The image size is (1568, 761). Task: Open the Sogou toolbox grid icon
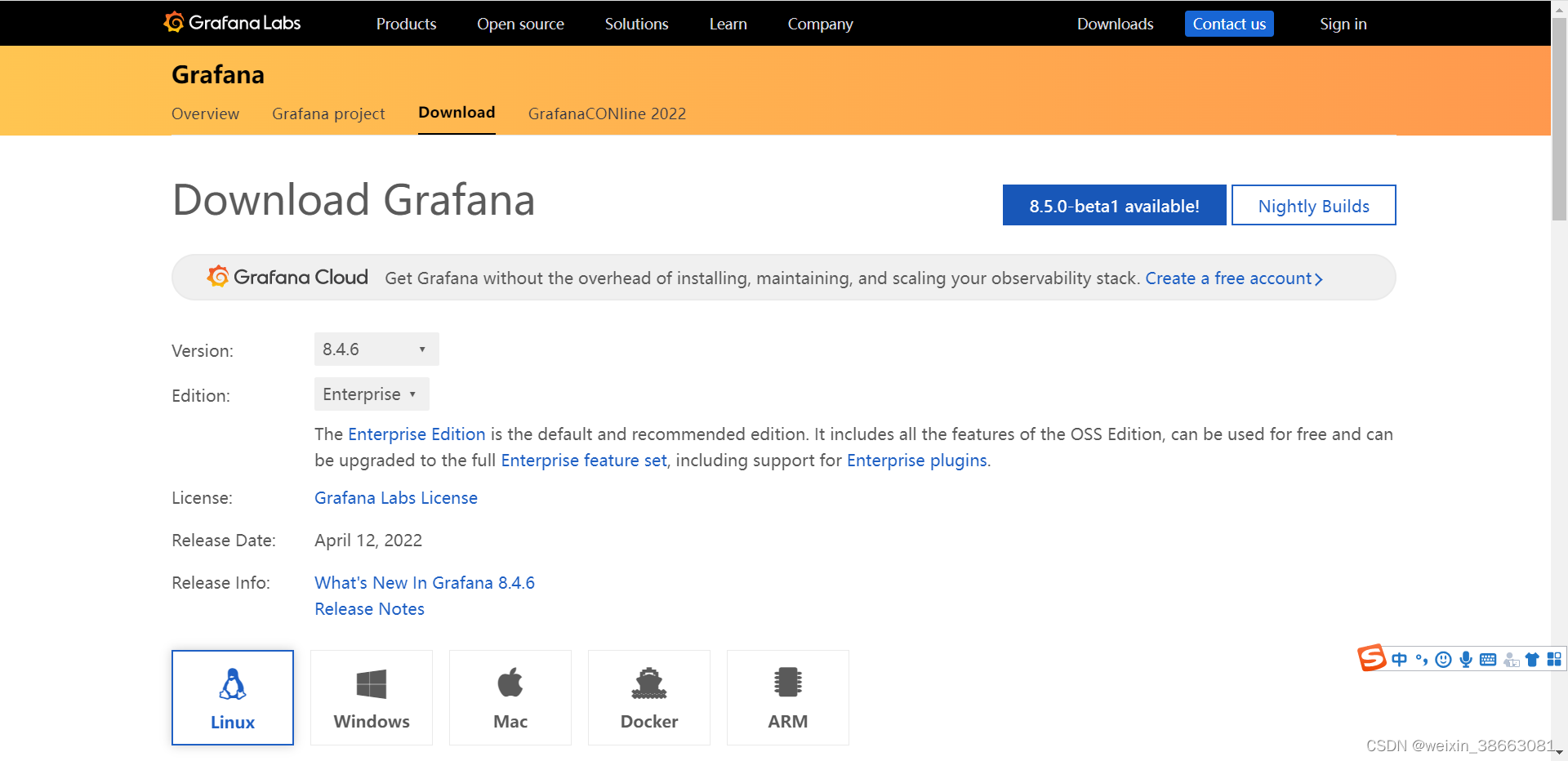point(1554,659)
